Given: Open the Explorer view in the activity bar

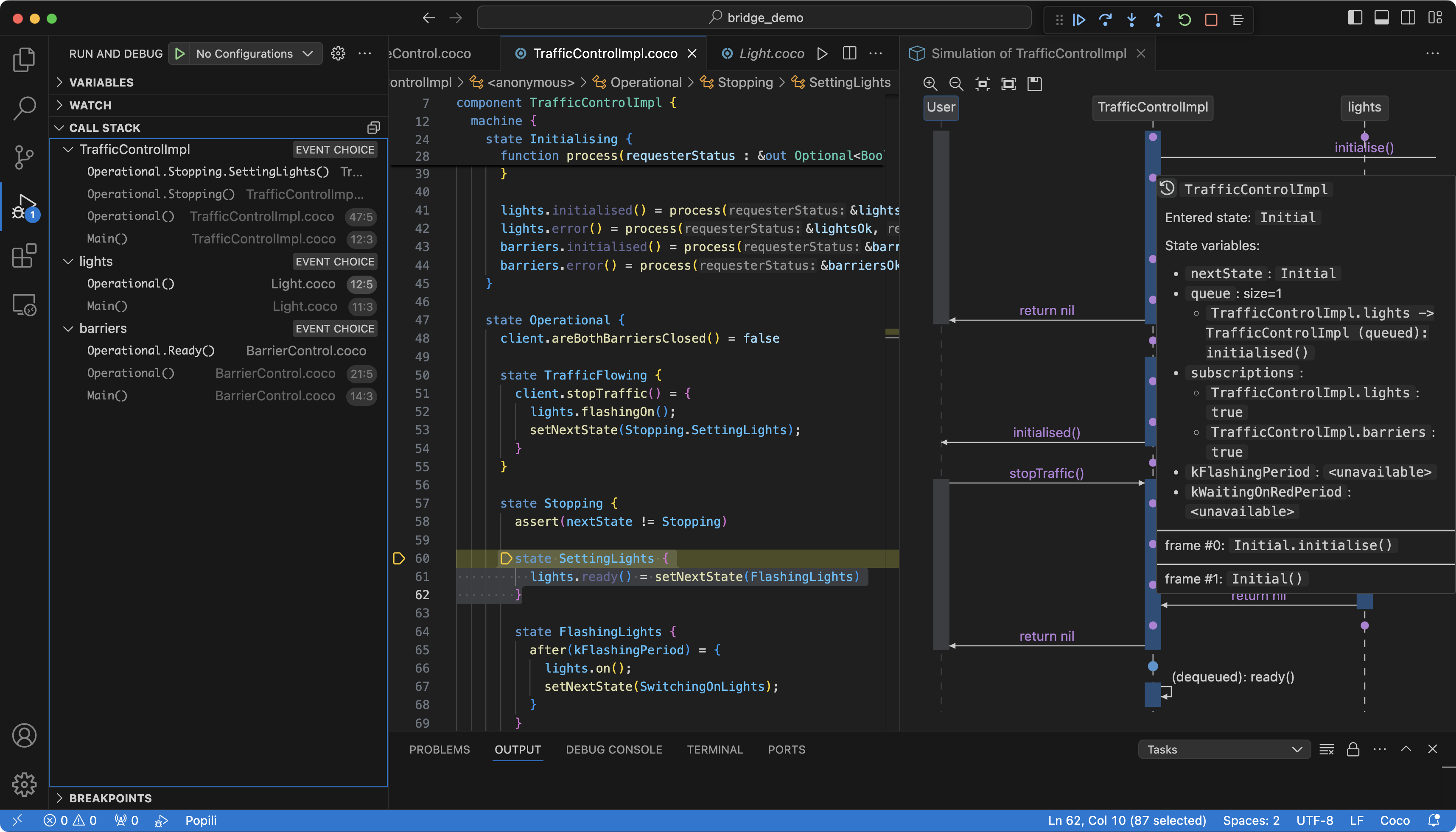Looking at the screenshot, I should coord(24,59).
